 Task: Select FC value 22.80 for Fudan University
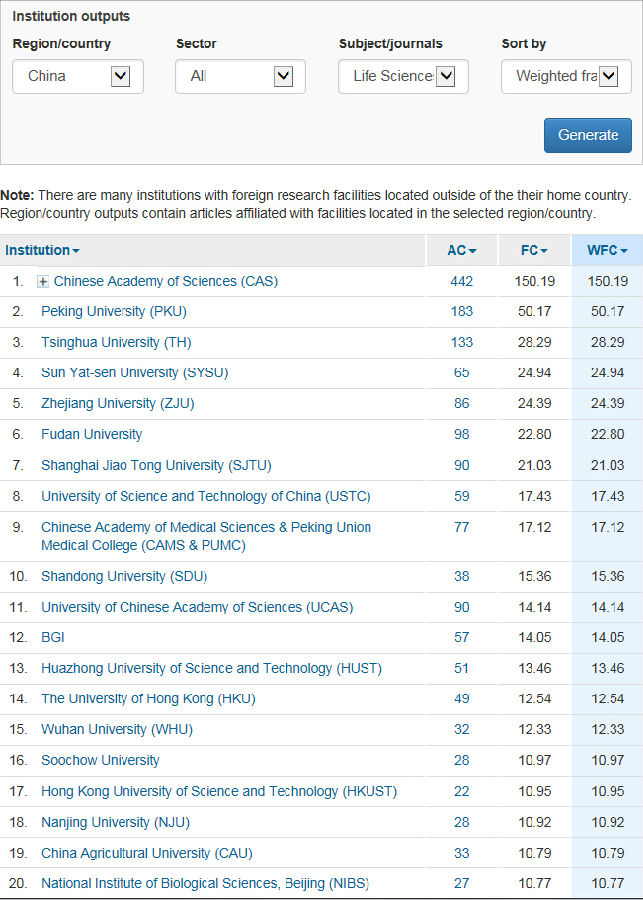click(x=534, y=435)
